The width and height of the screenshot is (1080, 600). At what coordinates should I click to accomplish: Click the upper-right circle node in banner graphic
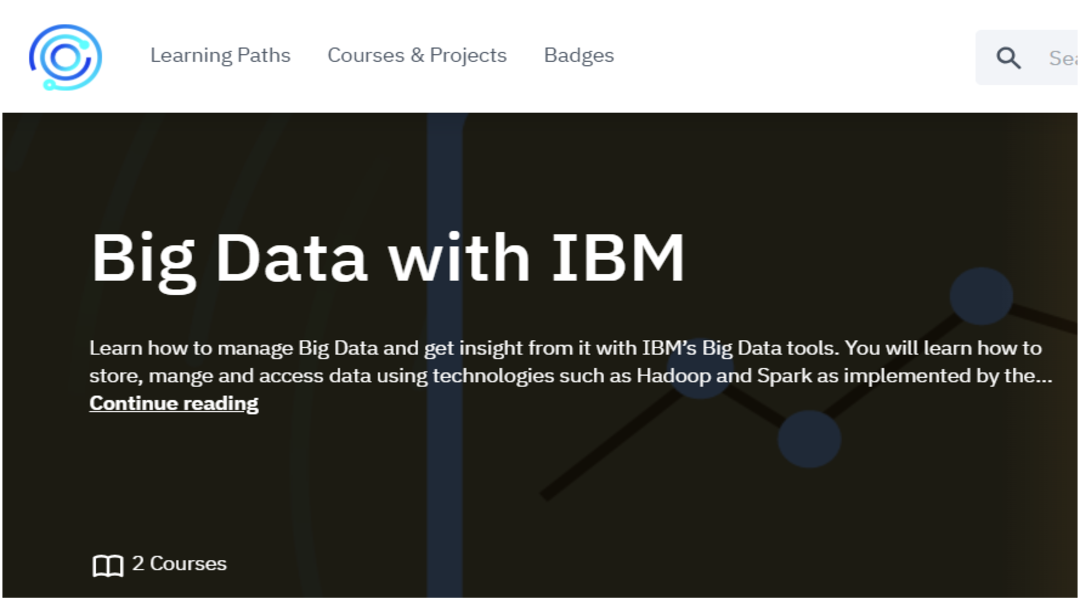tap(981, 297)
